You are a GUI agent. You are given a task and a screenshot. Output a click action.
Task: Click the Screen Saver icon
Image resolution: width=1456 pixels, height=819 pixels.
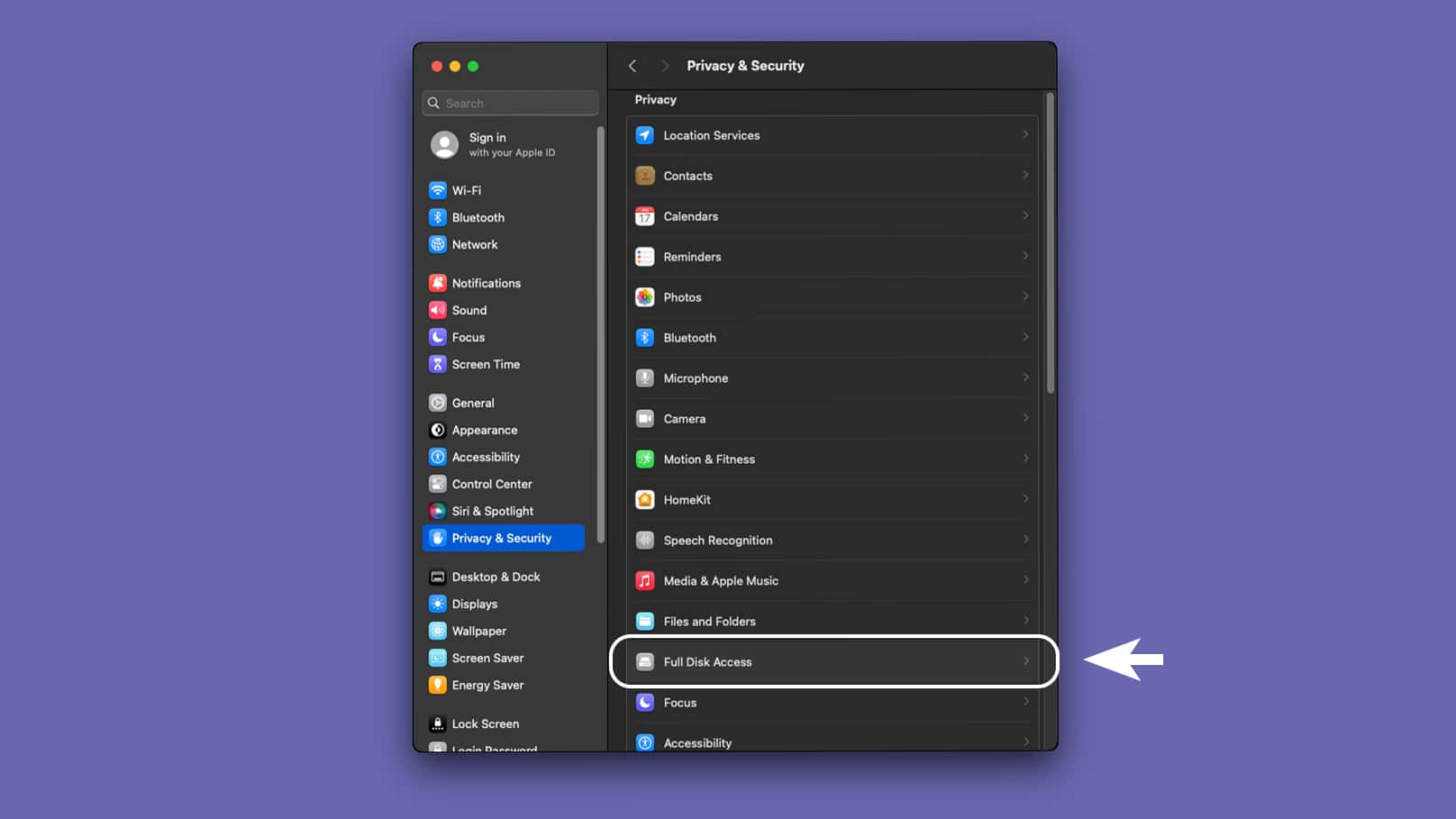point(438,658)
